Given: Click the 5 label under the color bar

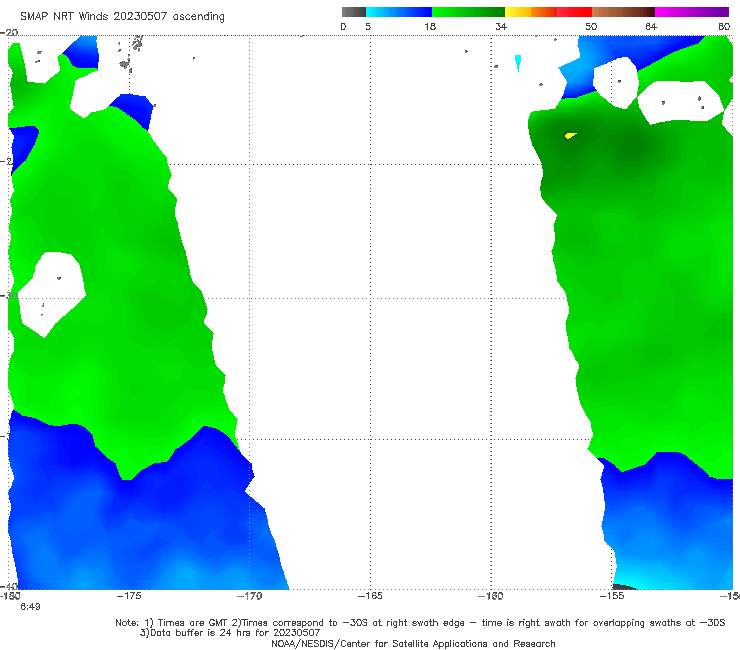Looking at the screenshot, I should (368, 26).
